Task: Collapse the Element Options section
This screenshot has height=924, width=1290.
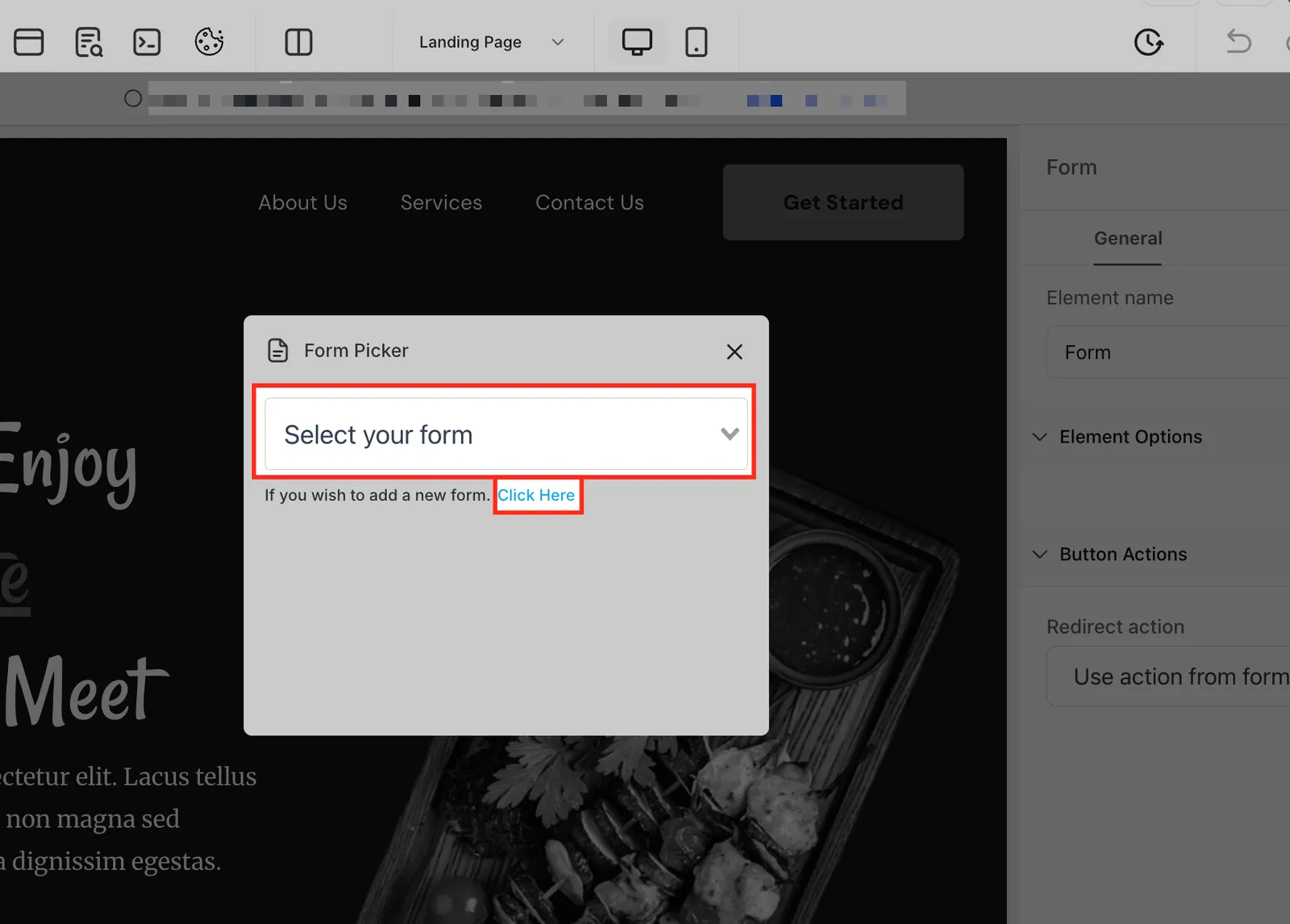Action: tap(1040, 437)
